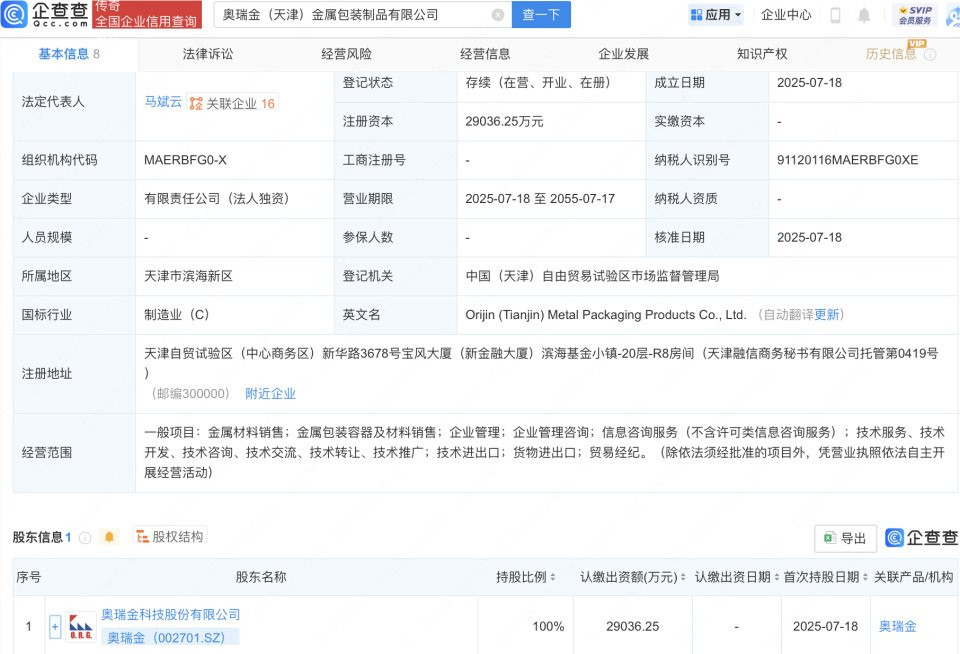960x654 pixels.
Task: Open legal representative 马斌云 profile
Action: (x=163, y=102)
